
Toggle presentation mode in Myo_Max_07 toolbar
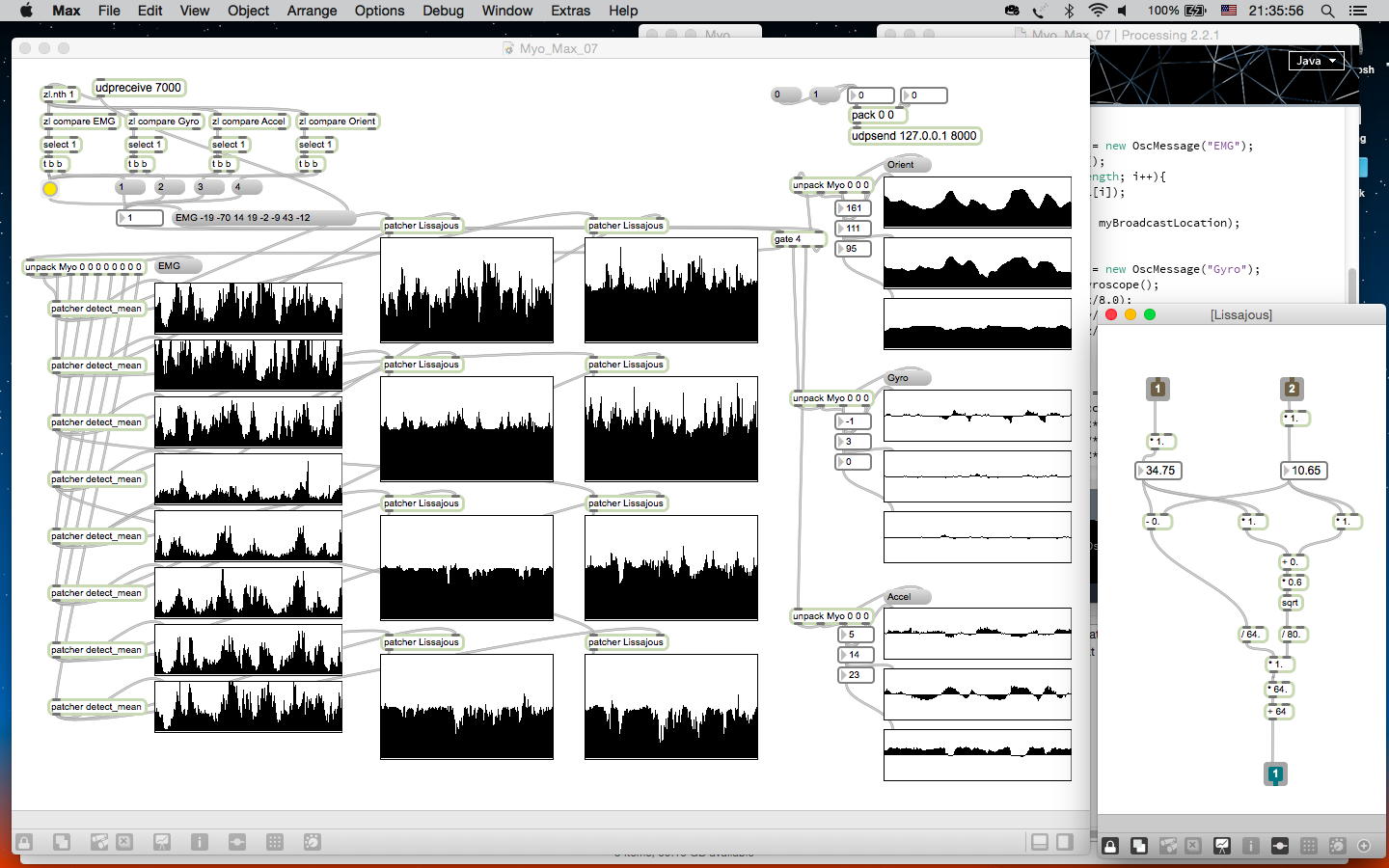[161, 842]
